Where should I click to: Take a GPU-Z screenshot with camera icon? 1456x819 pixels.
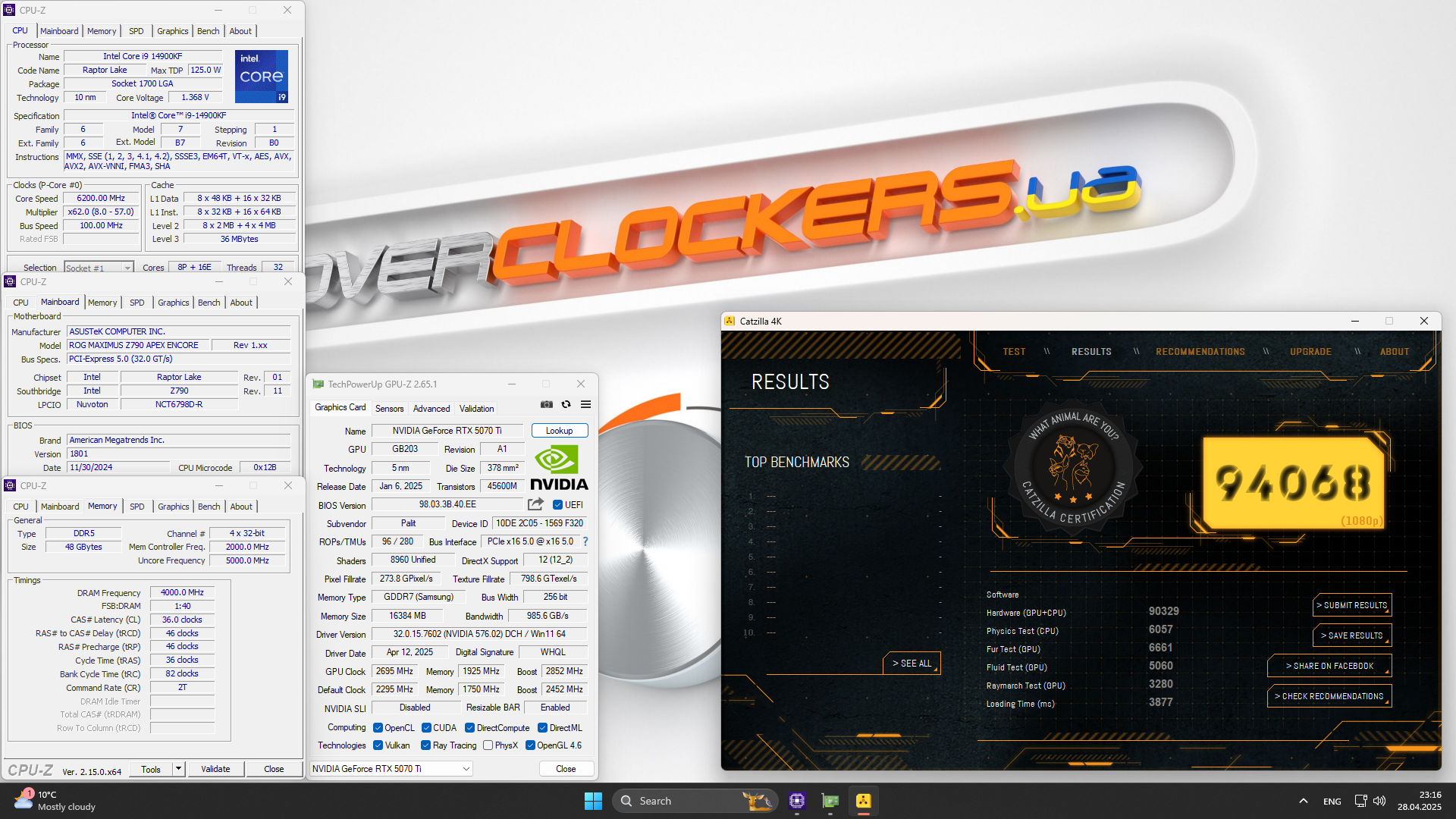point(547,405)
